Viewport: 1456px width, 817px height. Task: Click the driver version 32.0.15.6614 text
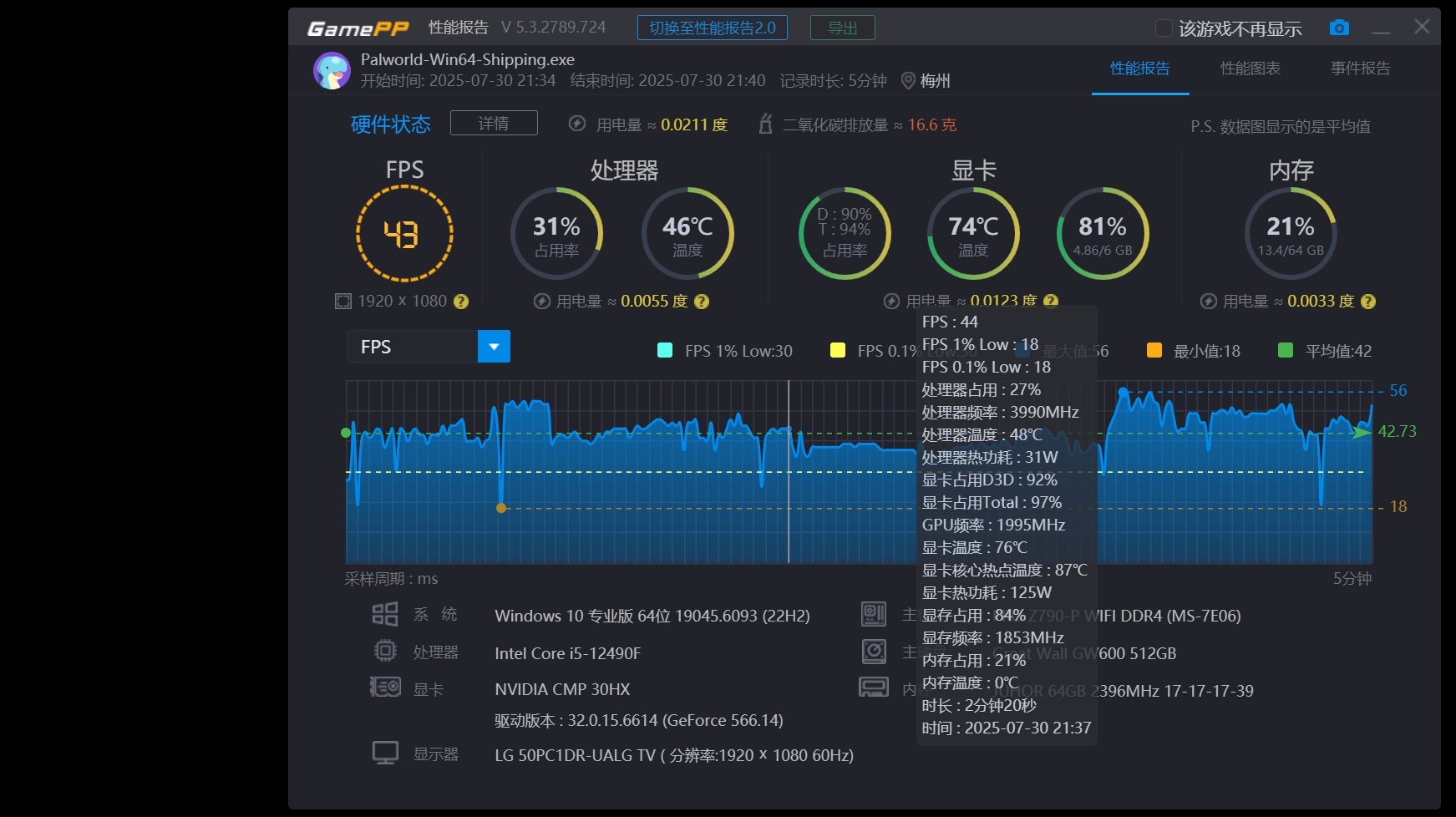pyautogui.click(x=639, y=720)
